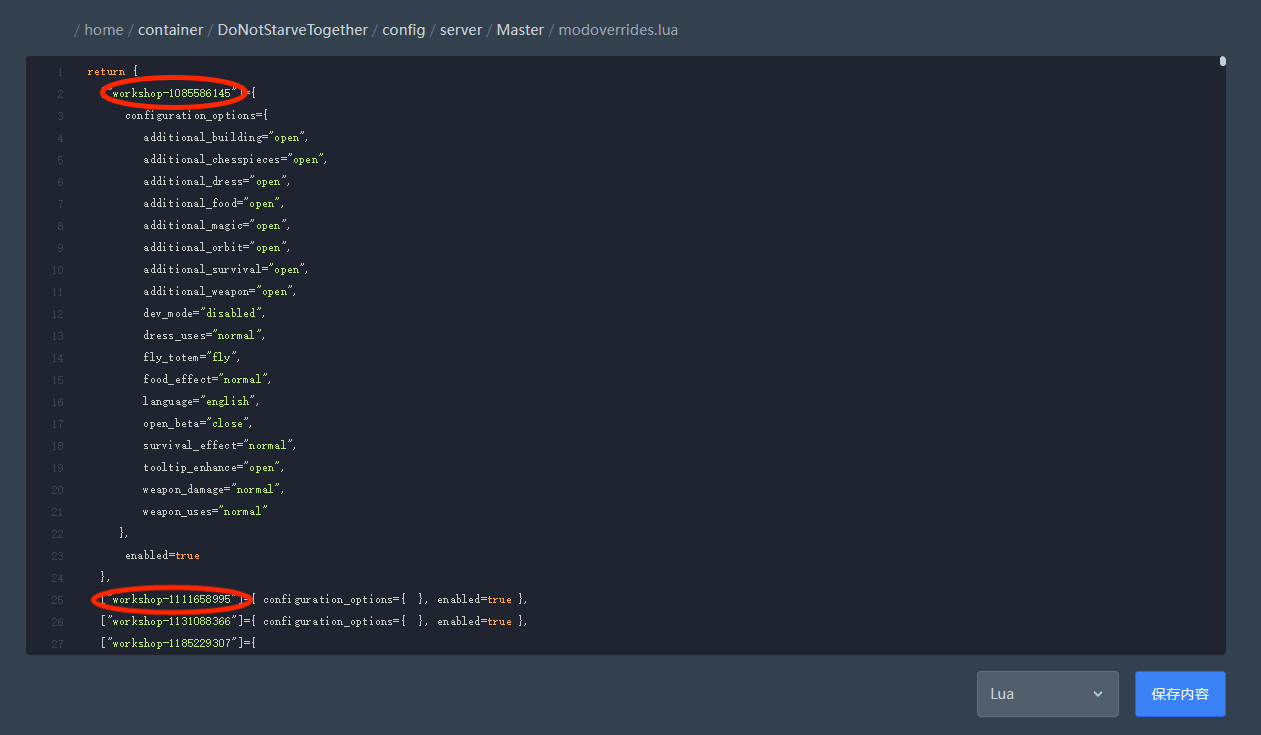The height and width of the screenshot is (735, 1261).
Task: Click the editor scrollbar thumb
Action: pyautogui.click(x=1222, y=61)
